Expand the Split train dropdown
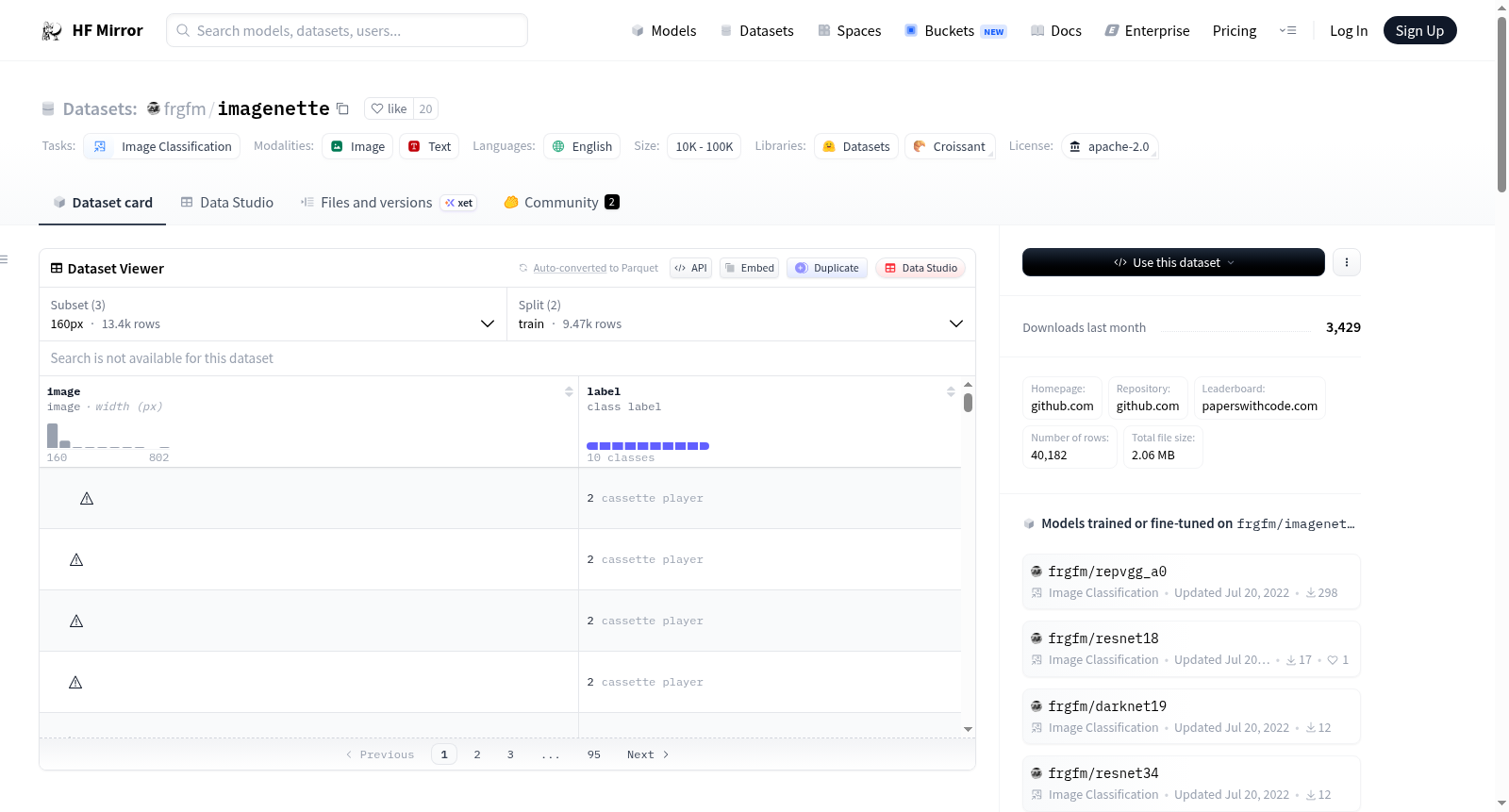 coord(740,314)
